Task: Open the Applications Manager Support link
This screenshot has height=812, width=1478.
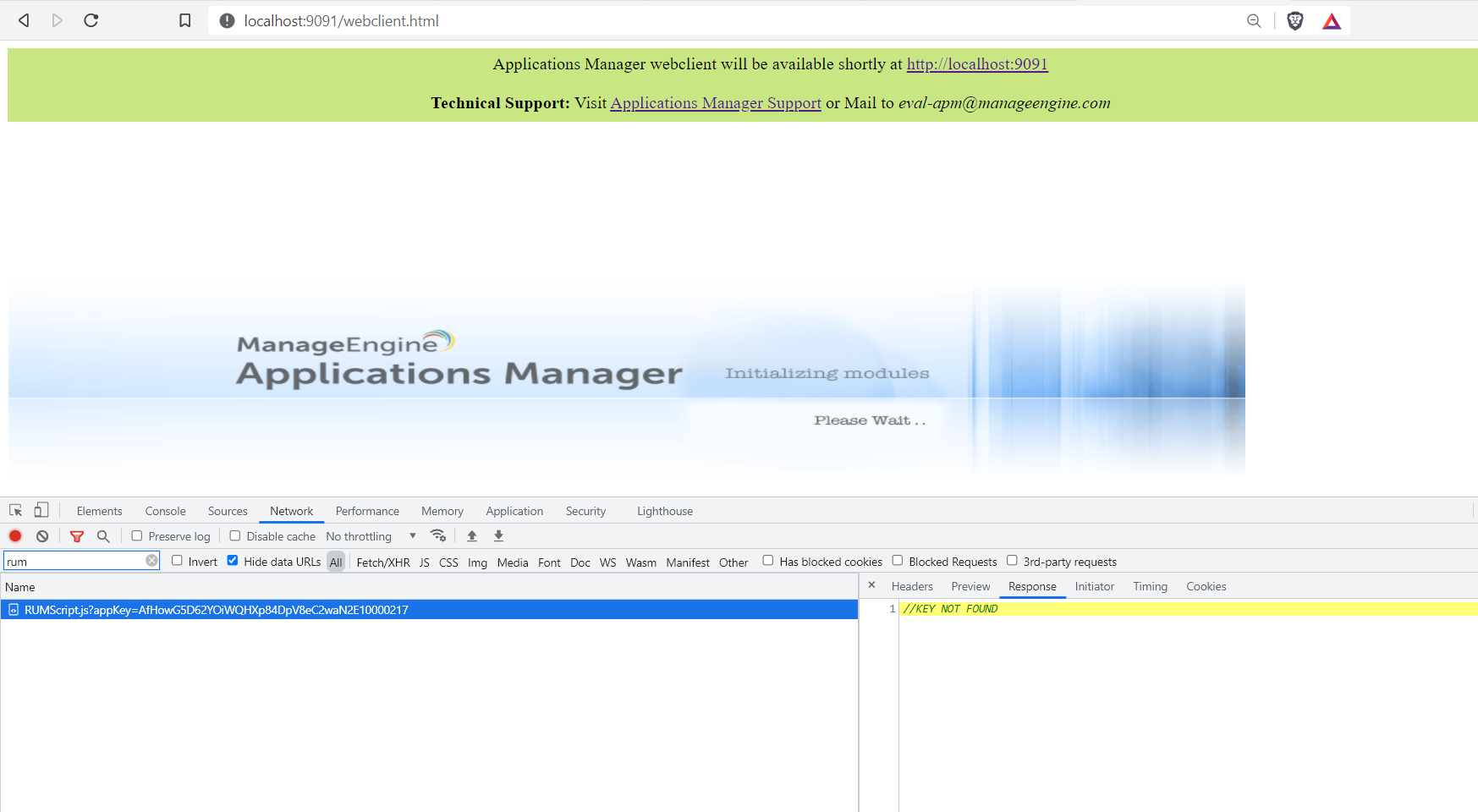Action: 716,103
